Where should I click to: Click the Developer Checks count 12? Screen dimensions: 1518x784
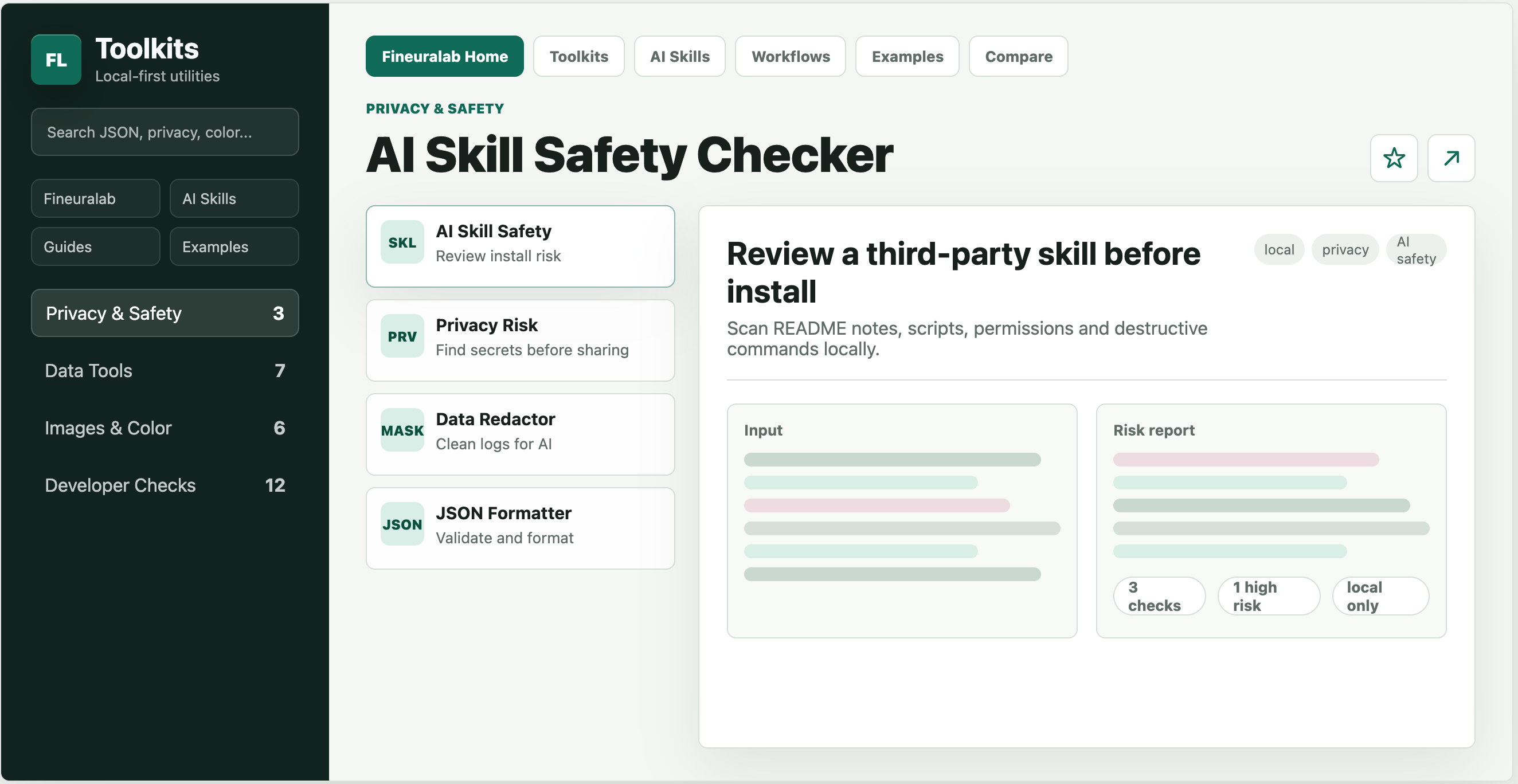coord(275,485)
